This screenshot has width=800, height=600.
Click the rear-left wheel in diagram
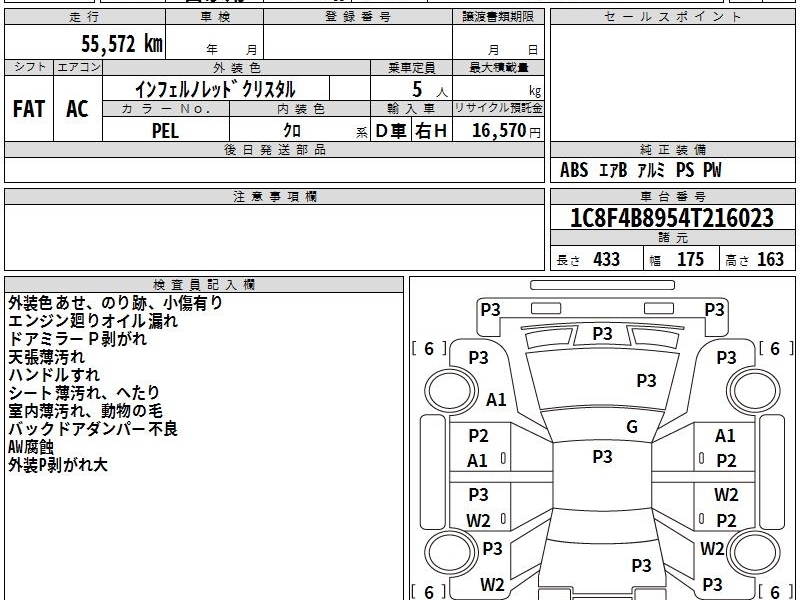click(451, 552)
